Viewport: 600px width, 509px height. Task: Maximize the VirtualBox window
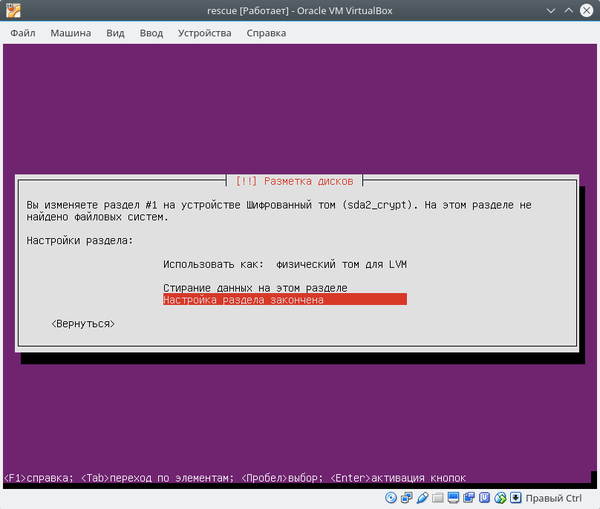click(x=569, y=11)
